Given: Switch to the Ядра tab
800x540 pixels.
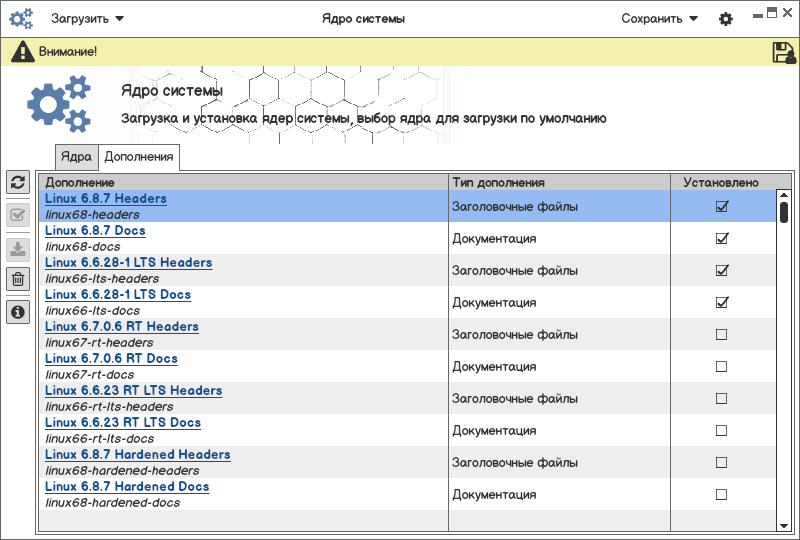Looking at the screenshot, I should point(76,157).
